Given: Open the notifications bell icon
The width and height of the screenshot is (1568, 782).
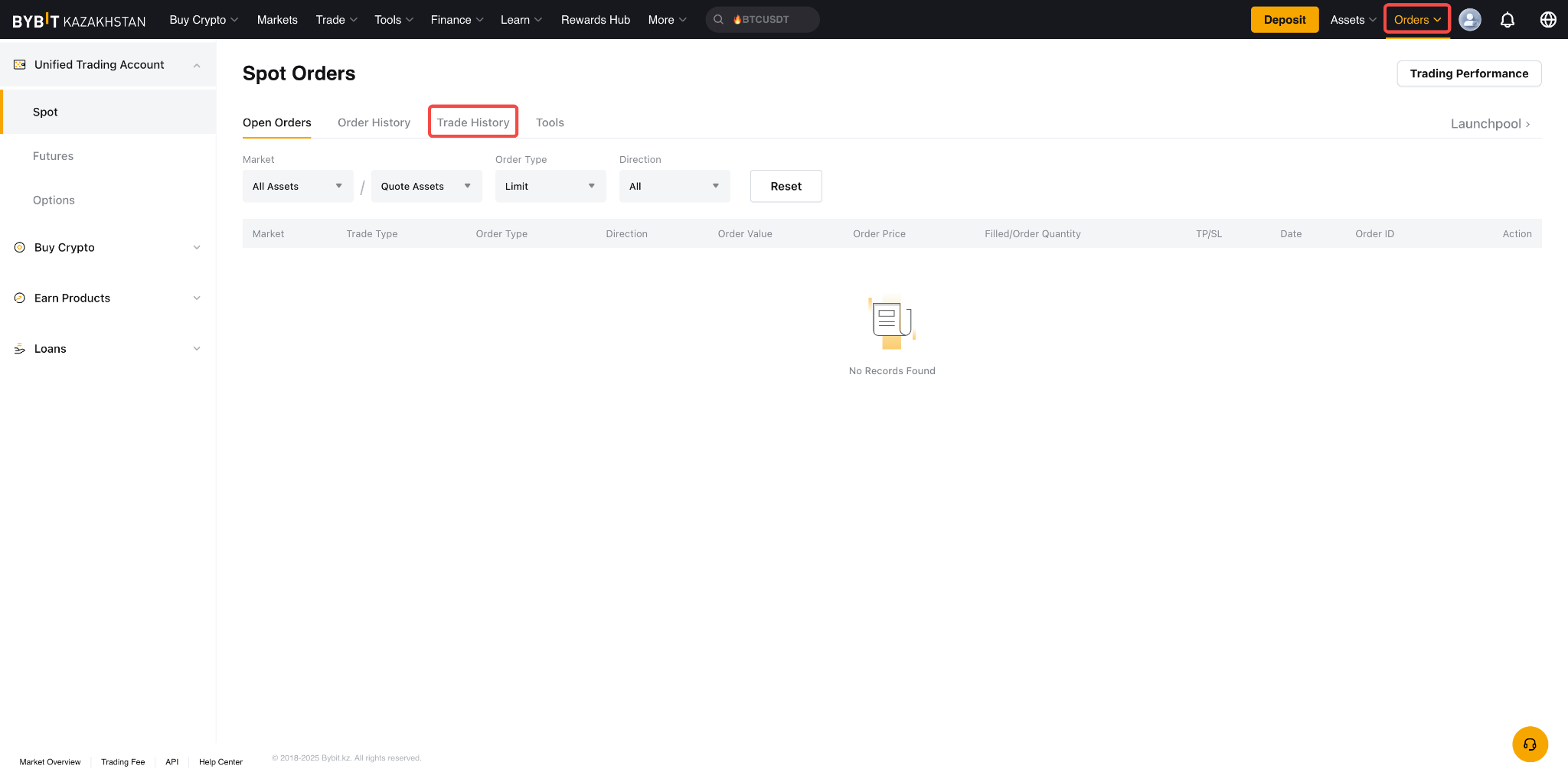Looking at the screenshot, I should click(x=1507, y=20).
